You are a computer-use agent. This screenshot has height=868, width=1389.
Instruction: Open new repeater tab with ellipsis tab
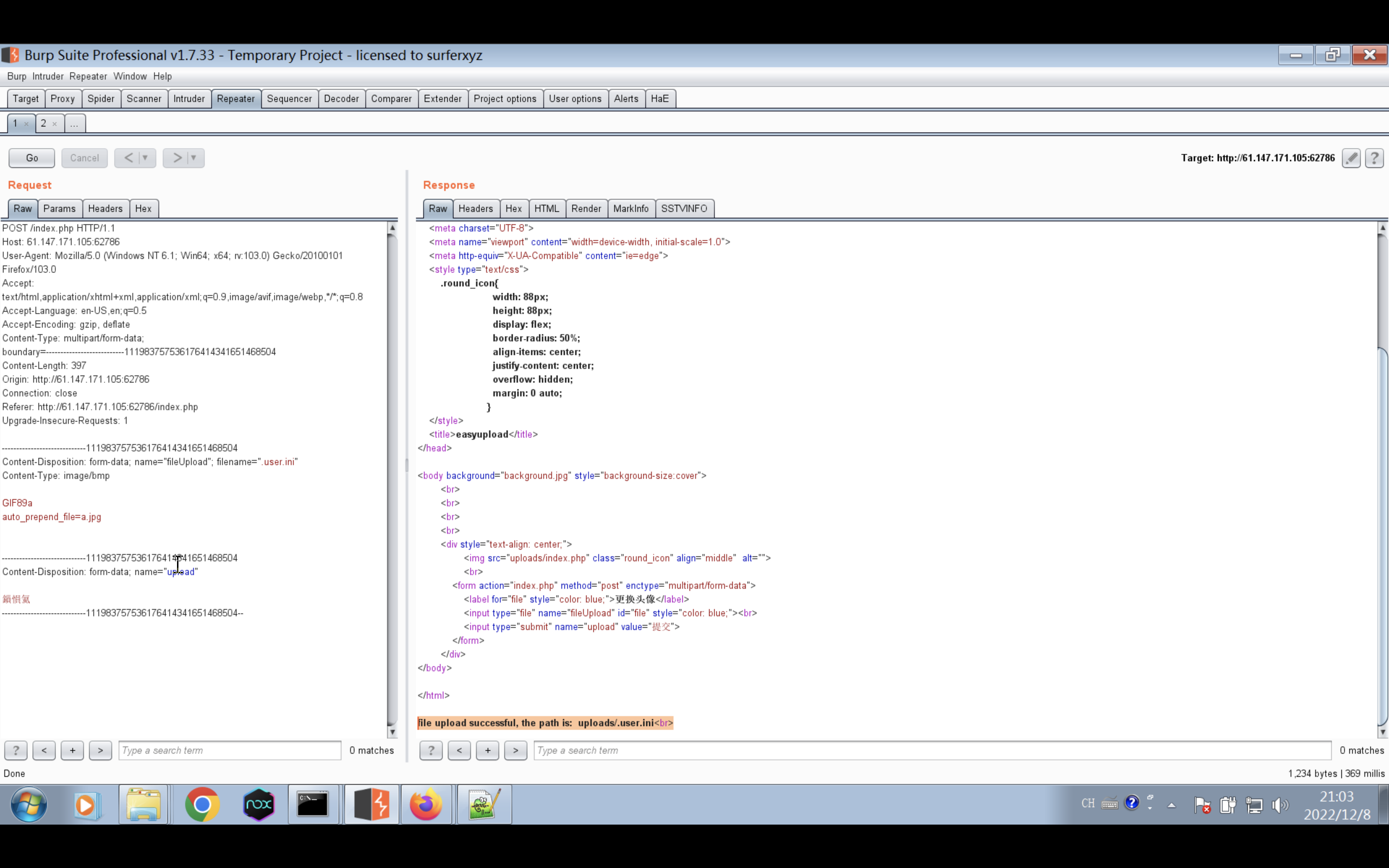(74, 123)
